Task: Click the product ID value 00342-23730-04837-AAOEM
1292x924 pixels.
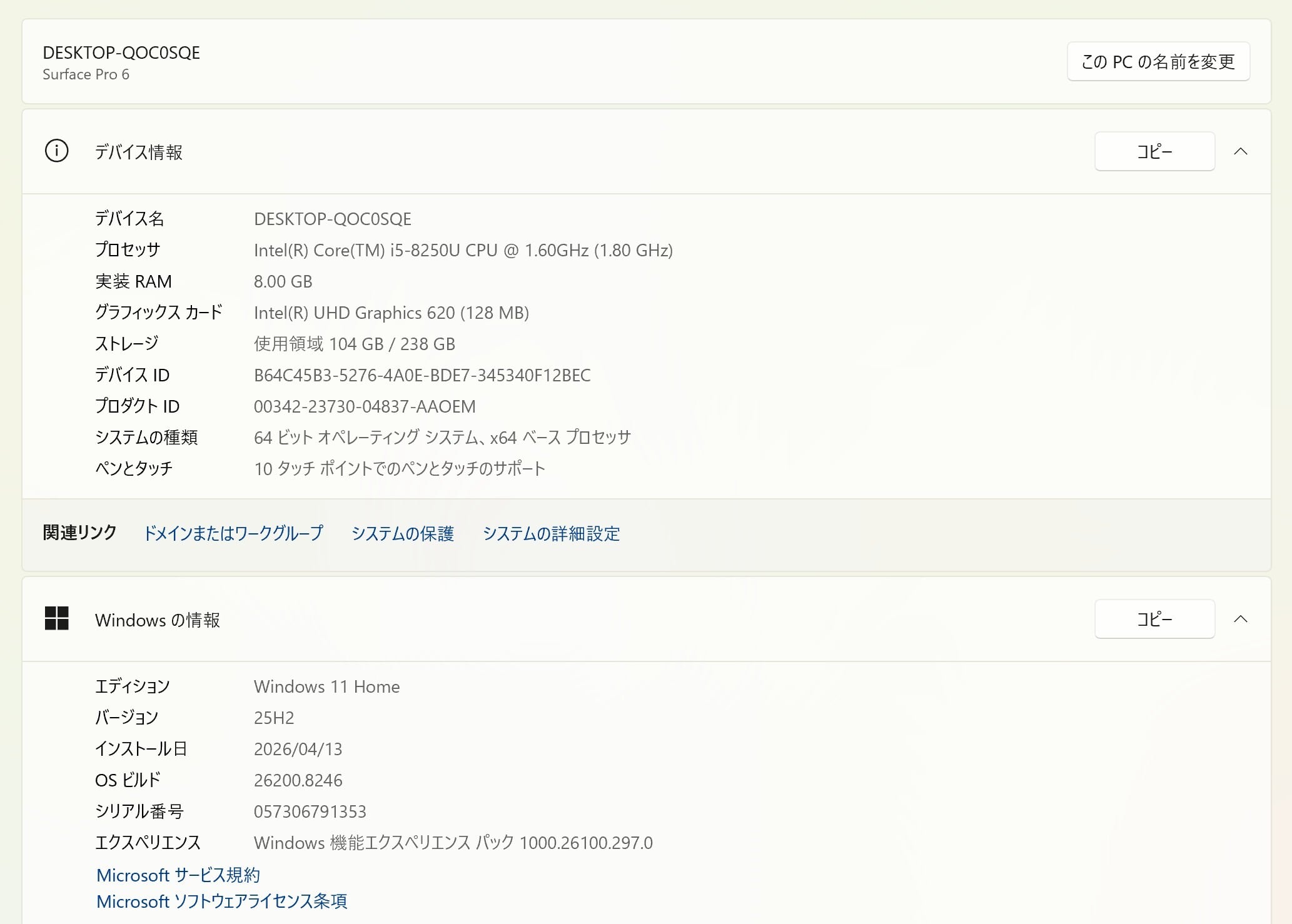Action: point(365,406)
